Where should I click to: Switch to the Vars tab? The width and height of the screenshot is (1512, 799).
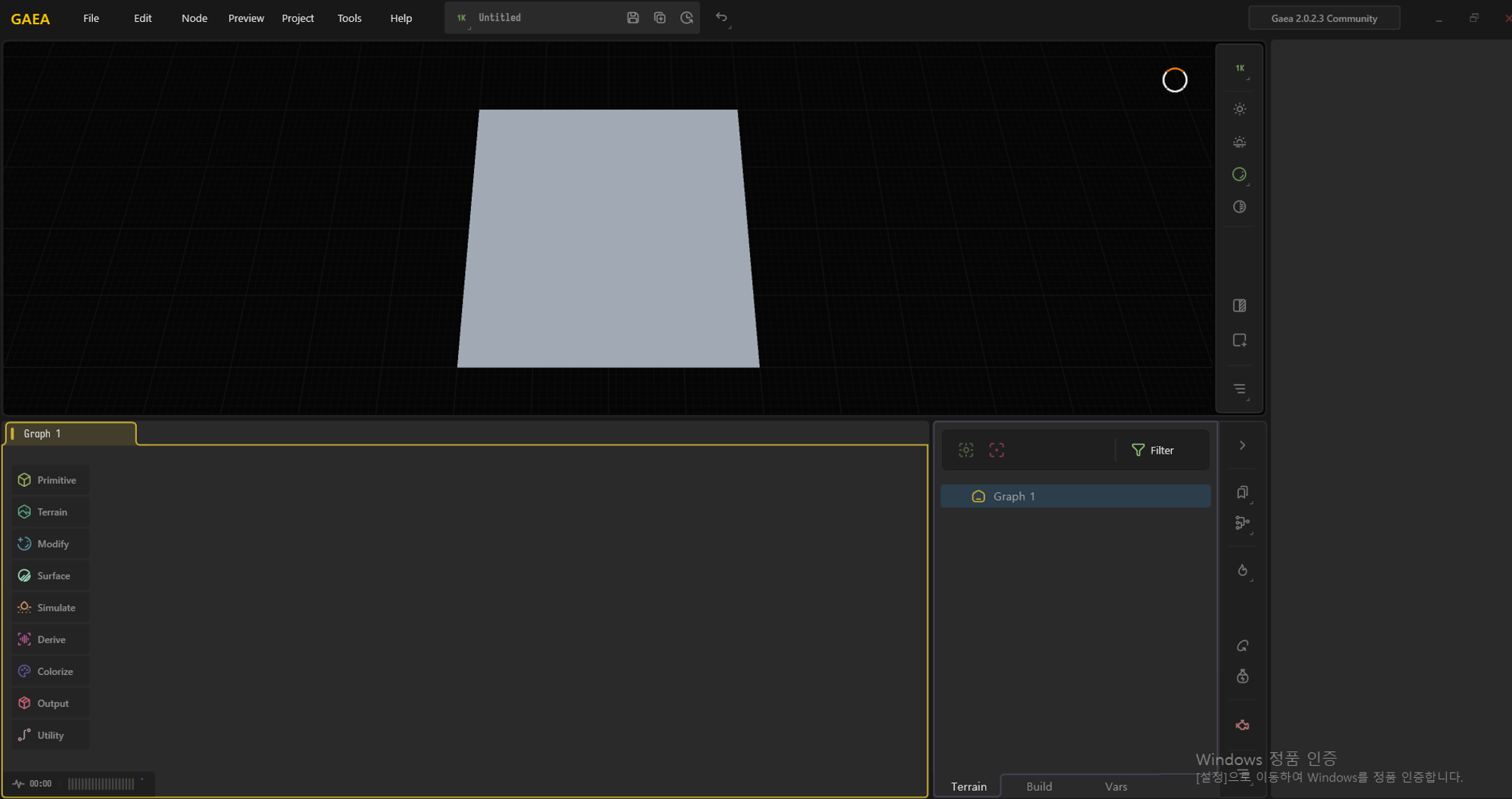click(1116, 787)
